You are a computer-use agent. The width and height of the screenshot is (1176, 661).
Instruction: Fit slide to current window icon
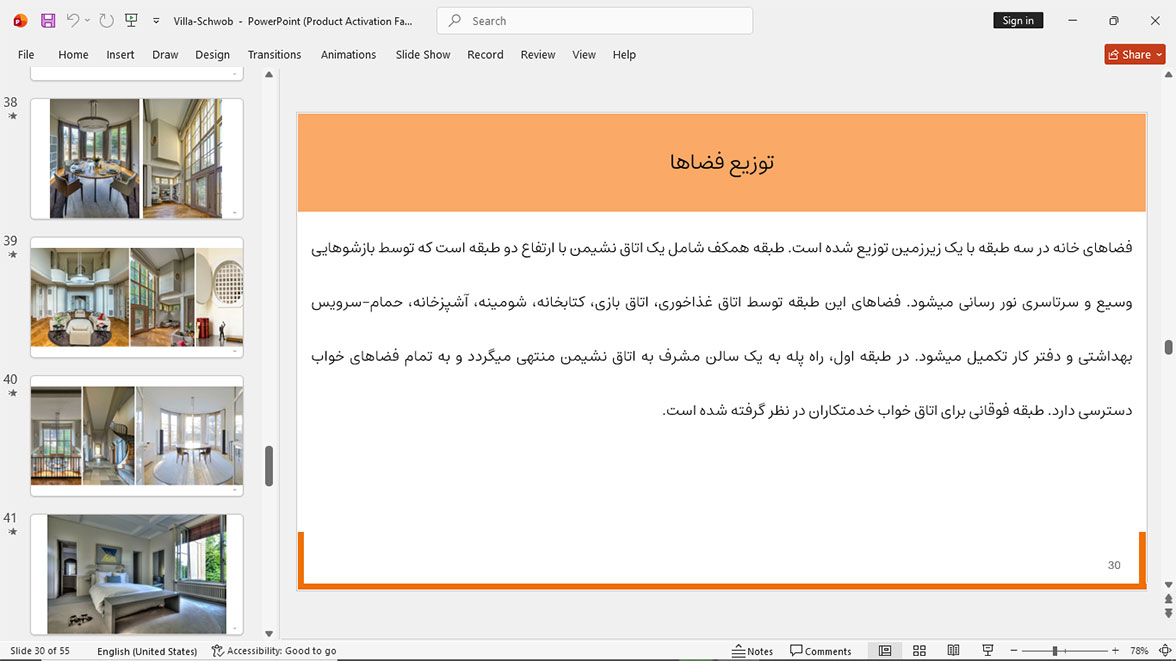tap(1165, 650)
